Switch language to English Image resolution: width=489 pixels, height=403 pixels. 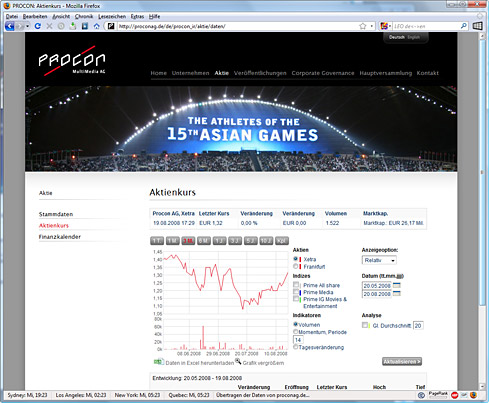[414, 37]
